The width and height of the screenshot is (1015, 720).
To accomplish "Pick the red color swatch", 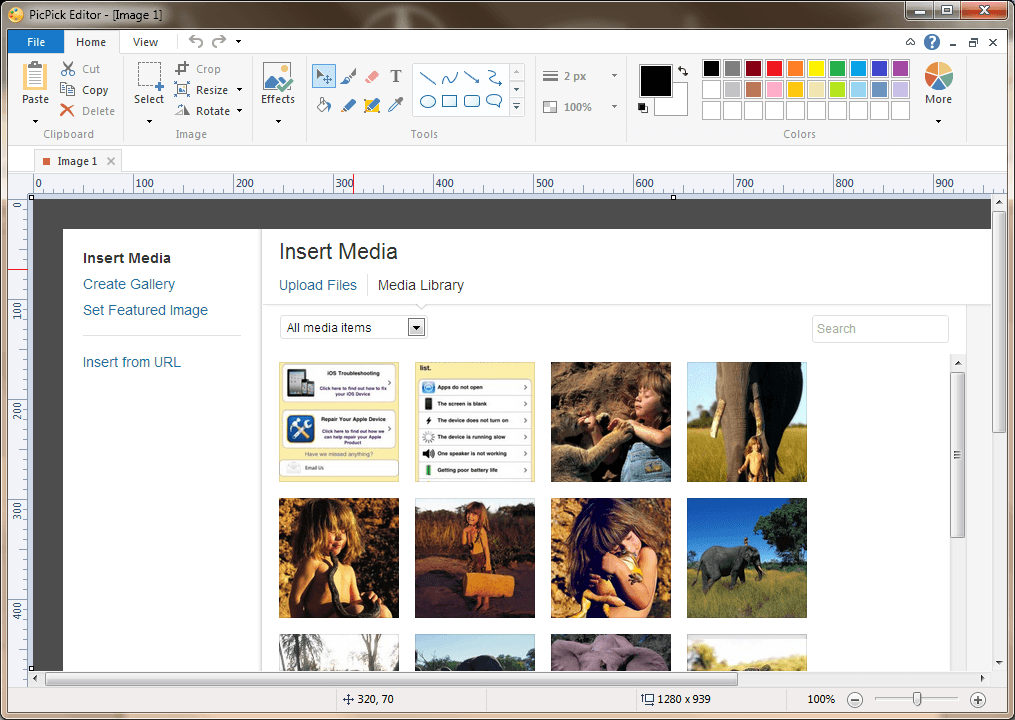I will point(774,69).
